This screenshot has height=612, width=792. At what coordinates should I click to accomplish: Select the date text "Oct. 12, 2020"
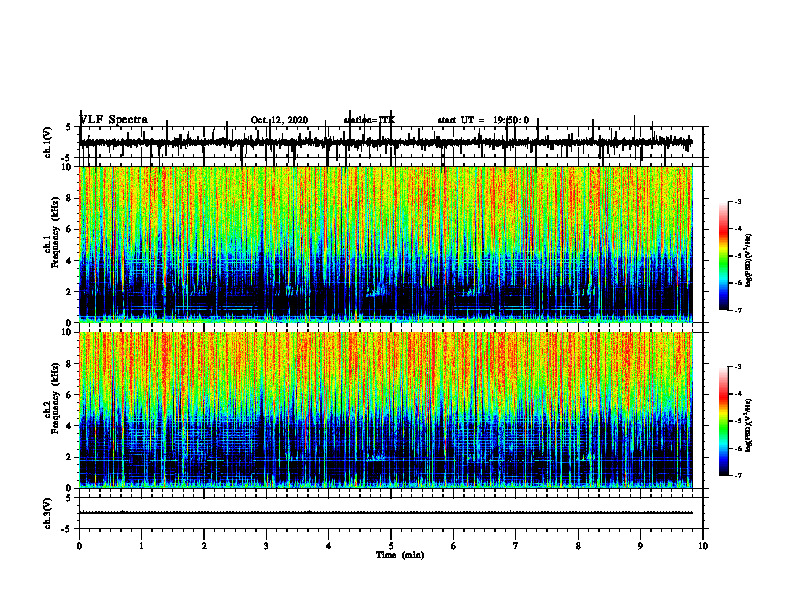[279, 120]
